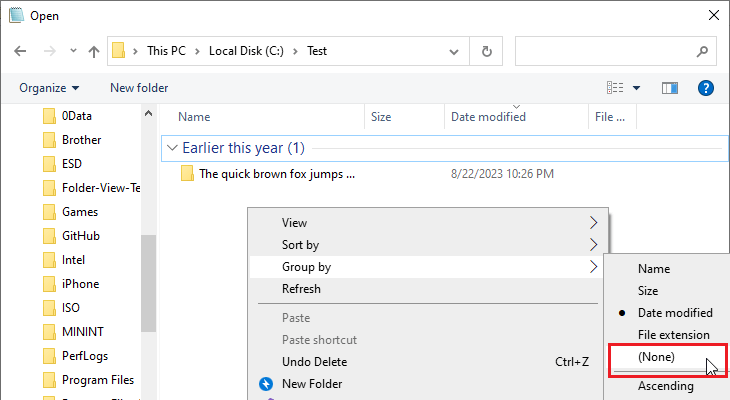
Task: Click the change view icon
Action: (x=615, y=88)
